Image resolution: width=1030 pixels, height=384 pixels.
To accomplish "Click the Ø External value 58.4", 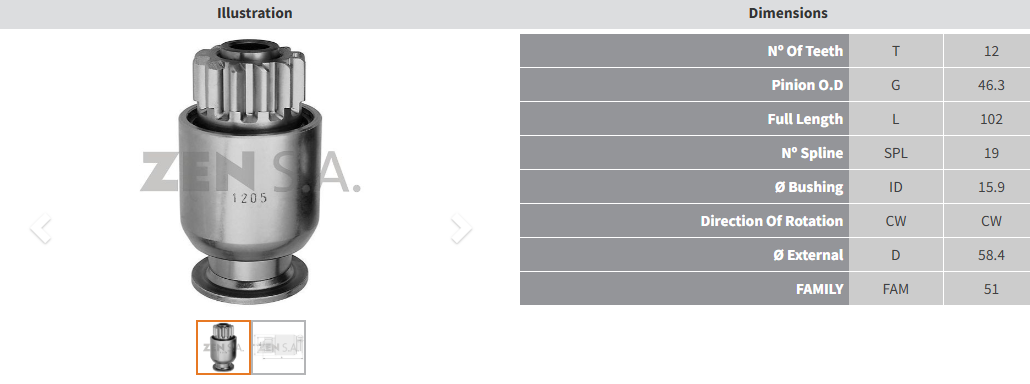I will 991,255.
